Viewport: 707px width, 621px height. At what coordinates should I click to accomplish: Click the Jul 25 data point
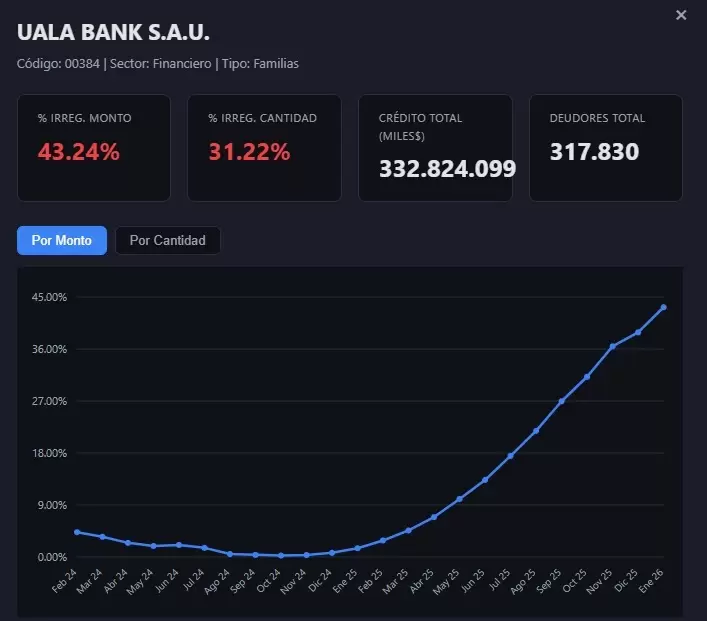511,456
